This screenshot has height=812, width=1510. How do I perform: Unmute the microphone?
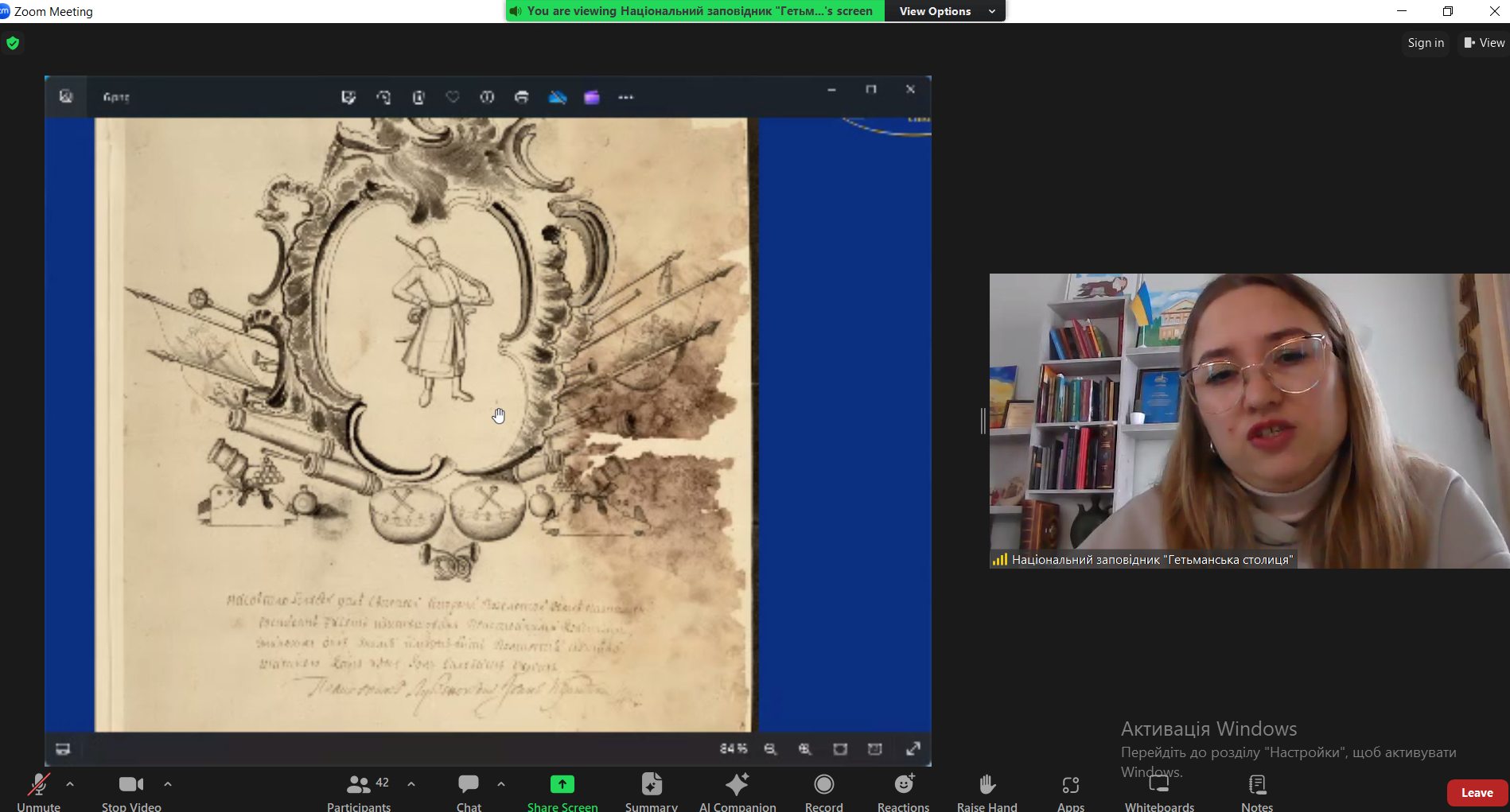click(38, 791)
